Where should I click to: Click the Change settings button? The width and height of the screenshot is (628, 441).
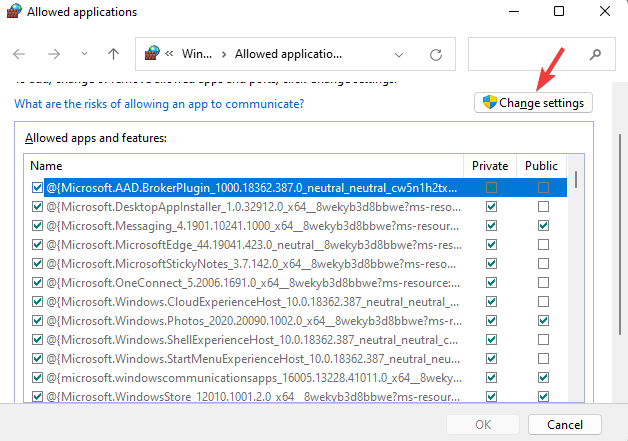(x=533, y=103)
